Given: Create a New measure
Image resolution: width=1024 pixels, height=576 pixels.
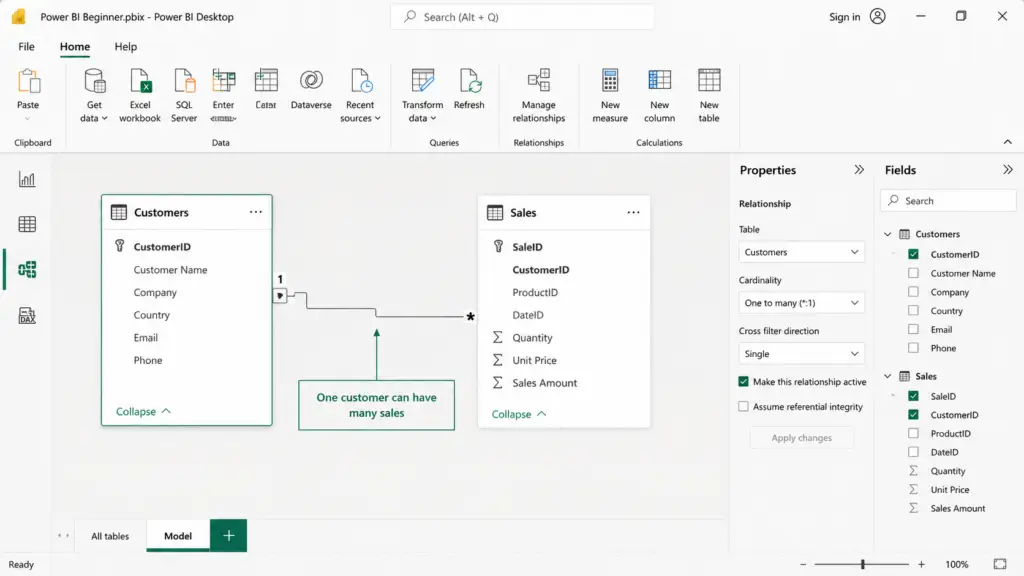Looking at the screenshot, I should (610, 96).
